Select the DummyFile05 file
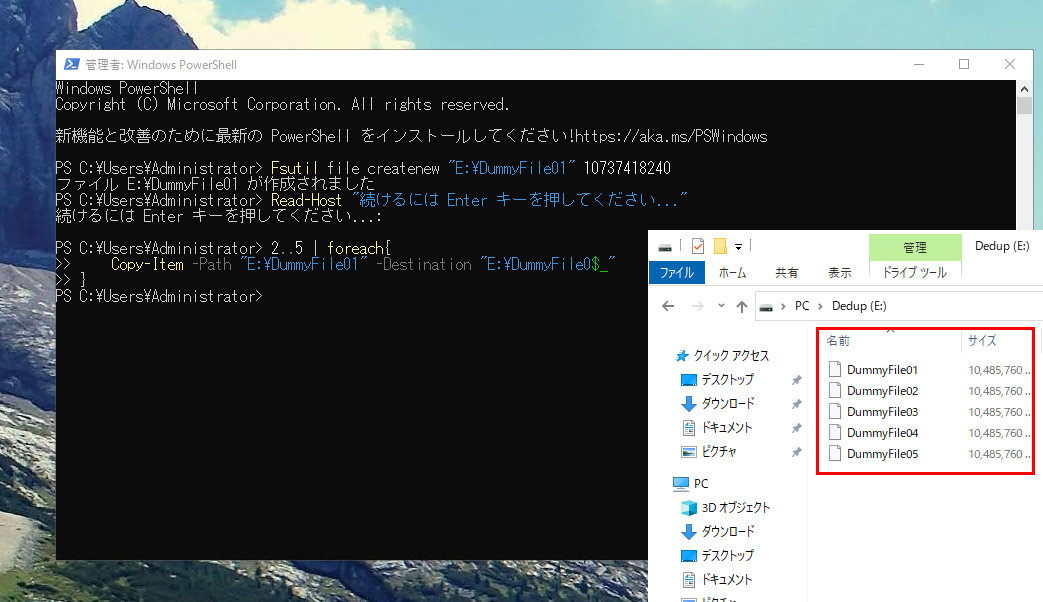This screenshot has height=602, width=1043. click(x=882, y=454)
